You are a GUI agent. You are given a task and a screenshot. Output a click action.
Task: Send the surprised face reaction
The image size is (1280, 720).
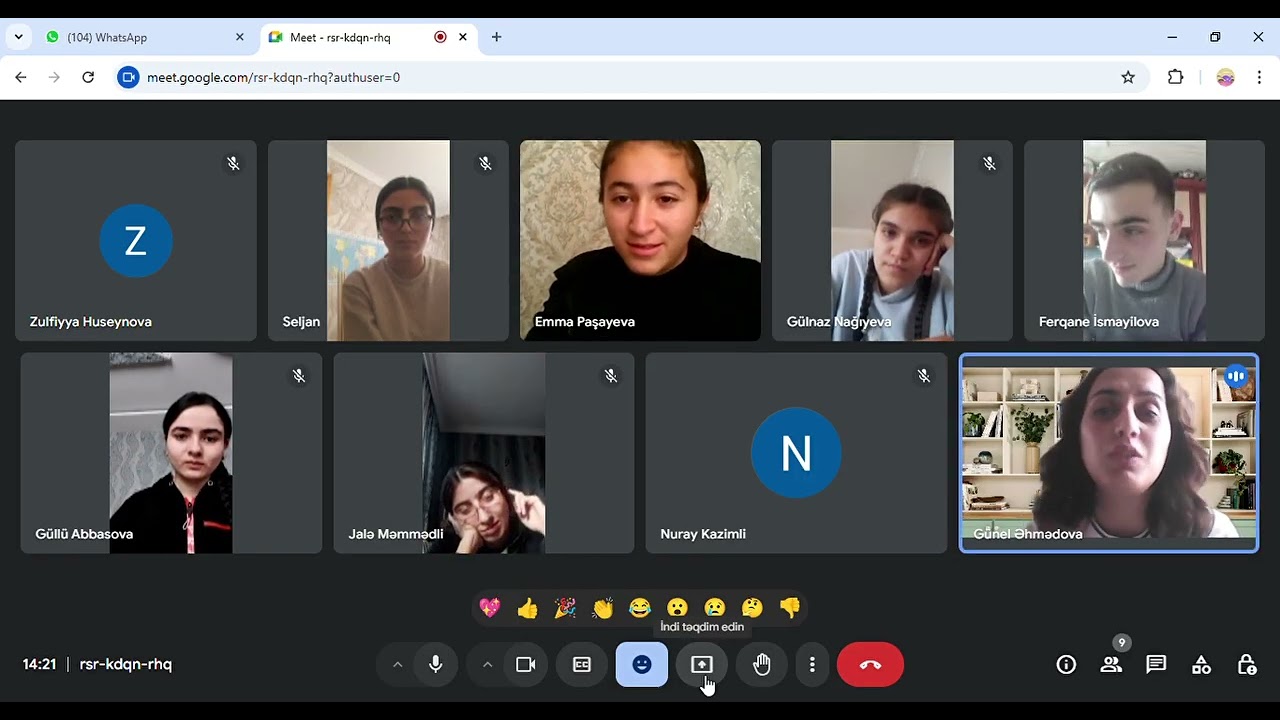pyautogui.click(x=677, y=608)
